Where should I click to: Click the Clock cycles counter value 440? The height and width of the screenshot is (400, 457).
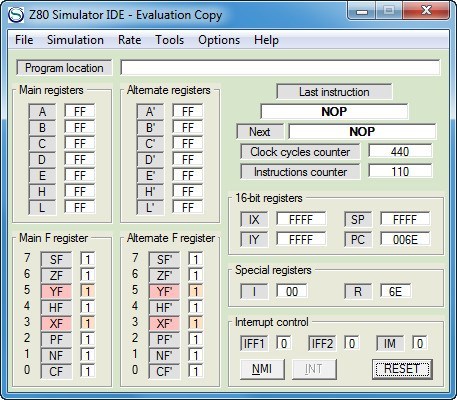pyautogui.click(x=400, y=152)
